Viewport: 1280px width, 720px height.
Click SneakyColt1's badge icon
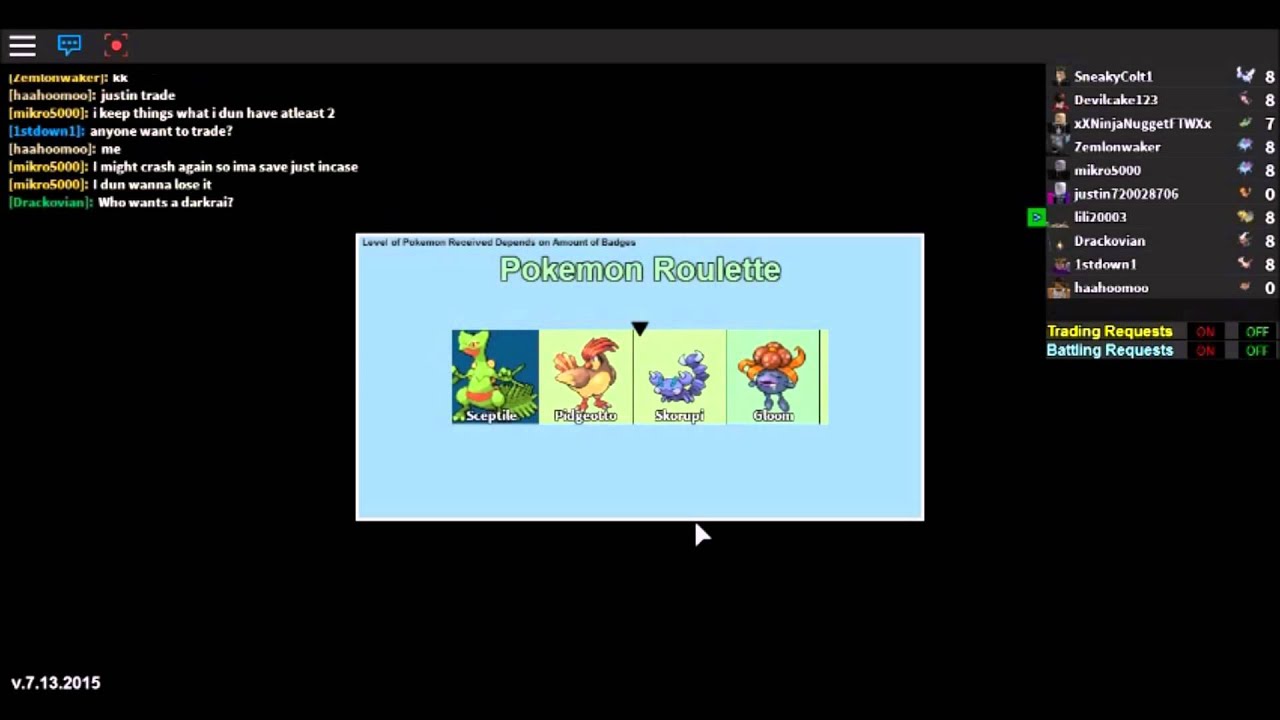point(1245,75)
